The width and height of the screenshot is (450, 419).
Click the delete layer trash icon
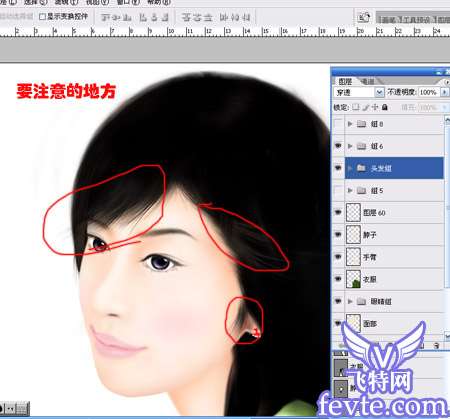tap(436, 346)
